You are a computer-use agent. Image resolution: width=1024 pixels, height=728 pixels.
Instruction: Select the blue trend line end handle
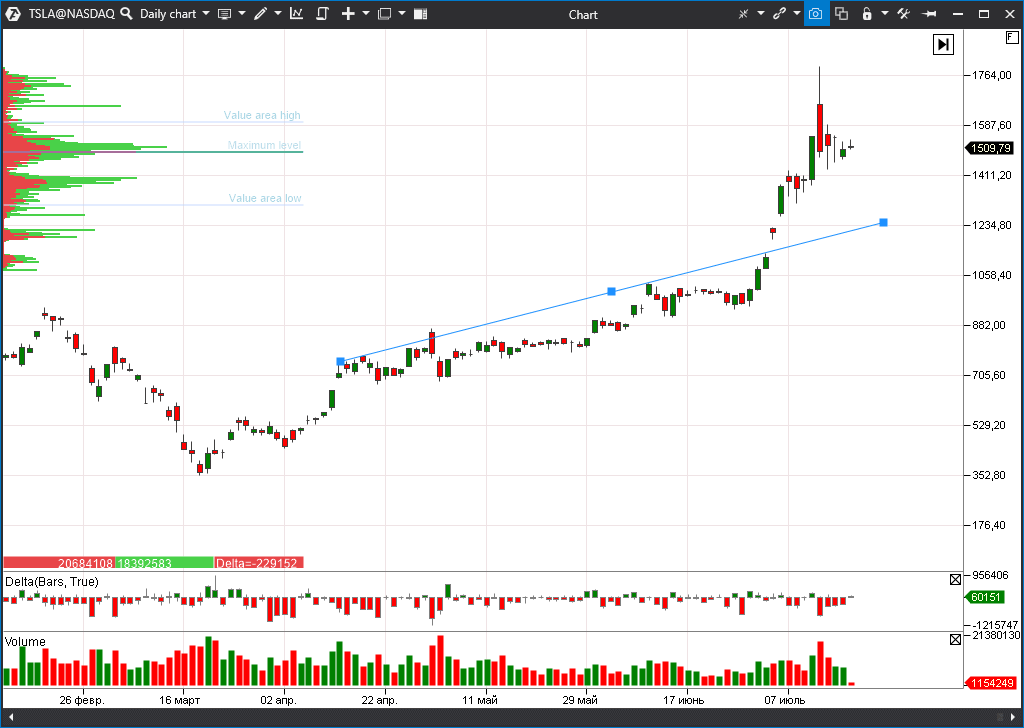883,222
